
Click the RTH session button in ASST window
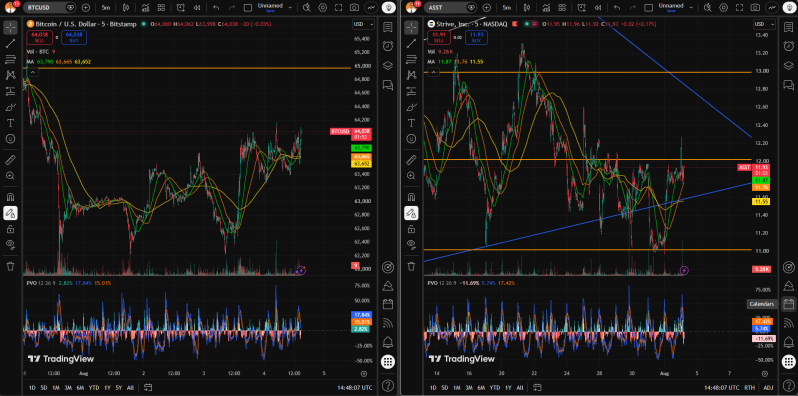click(x=750, y=387)
